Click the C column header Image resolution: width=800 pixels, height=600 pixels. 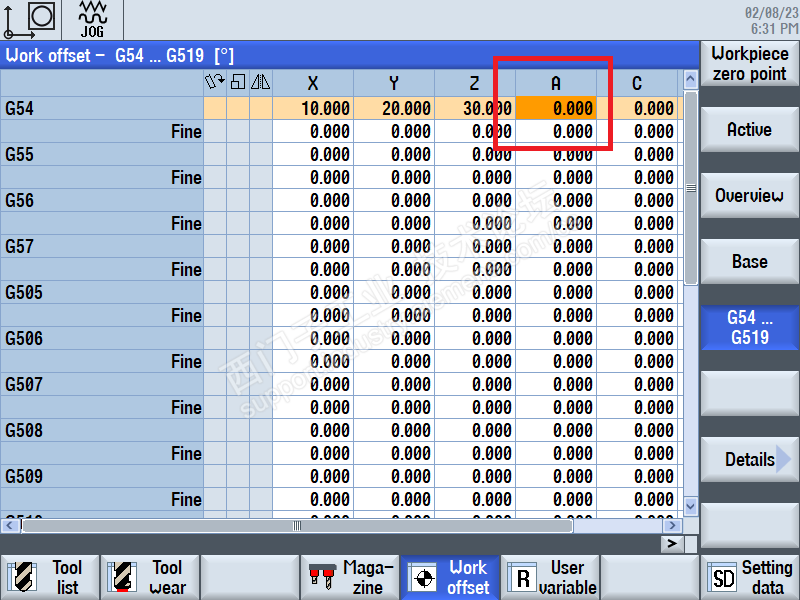[x=637, y=83]
